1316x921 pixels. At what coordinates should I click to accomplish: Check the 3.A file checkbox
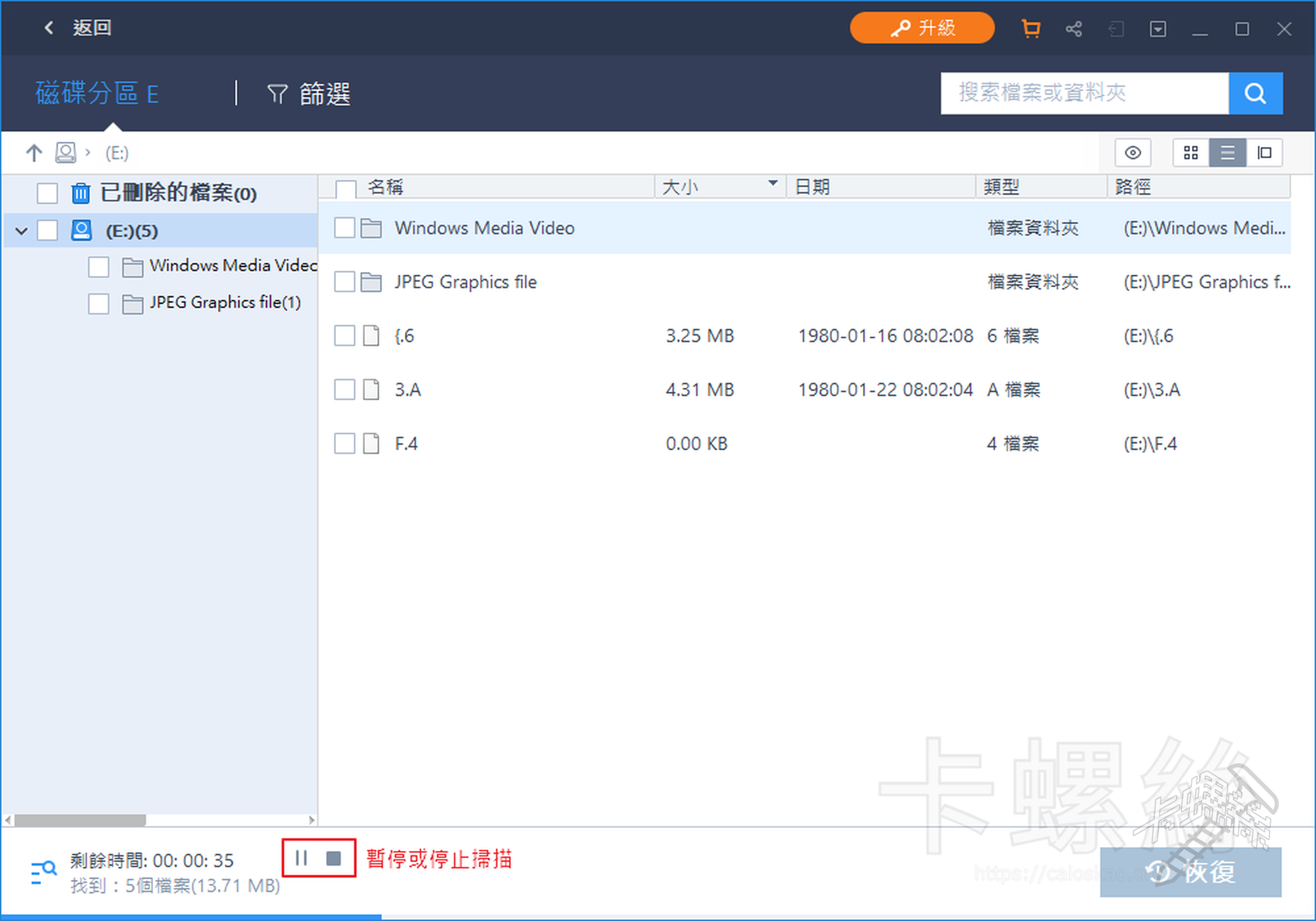344,390
